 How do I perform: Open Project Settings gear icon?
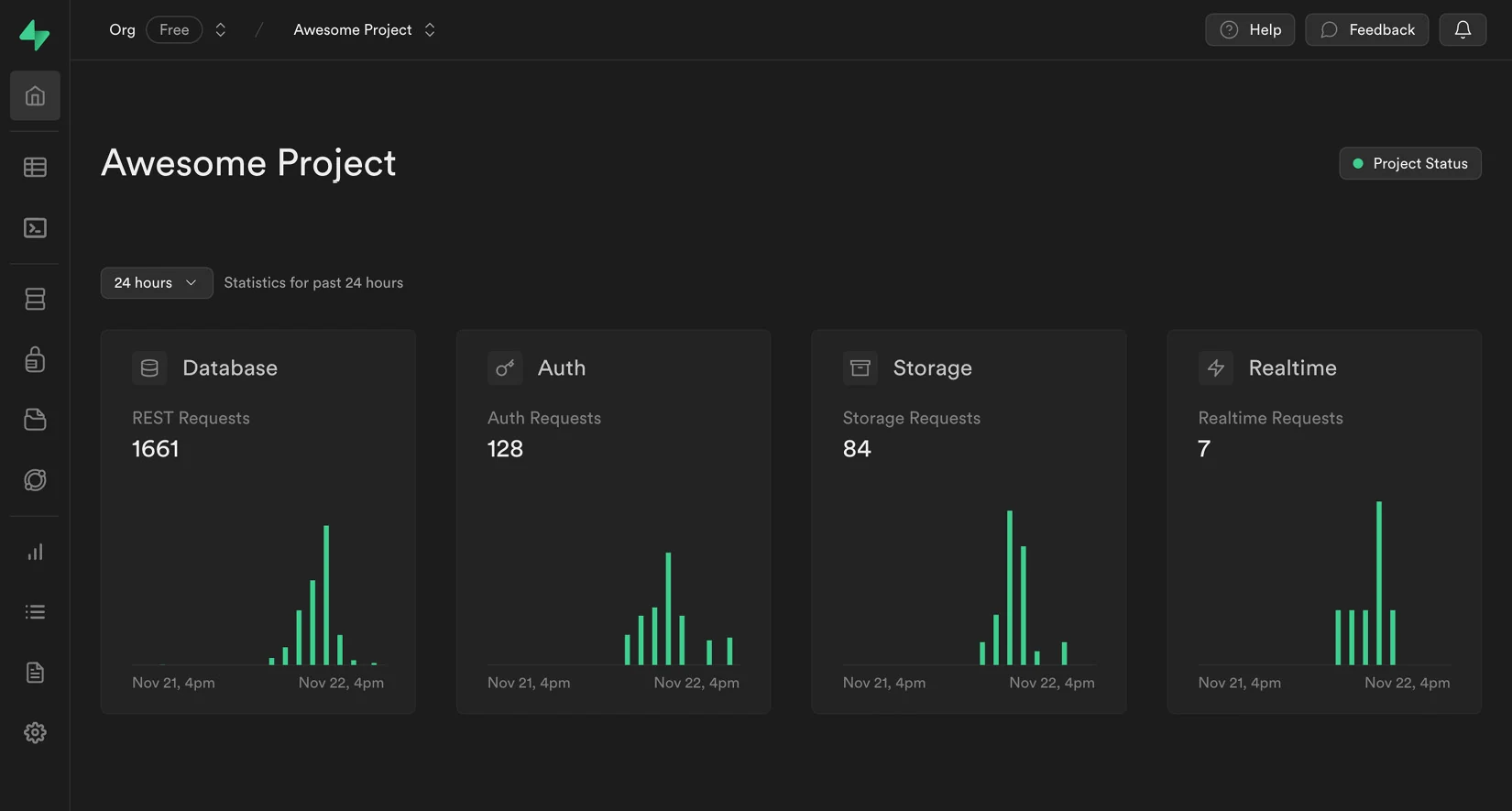coord(35,733)
